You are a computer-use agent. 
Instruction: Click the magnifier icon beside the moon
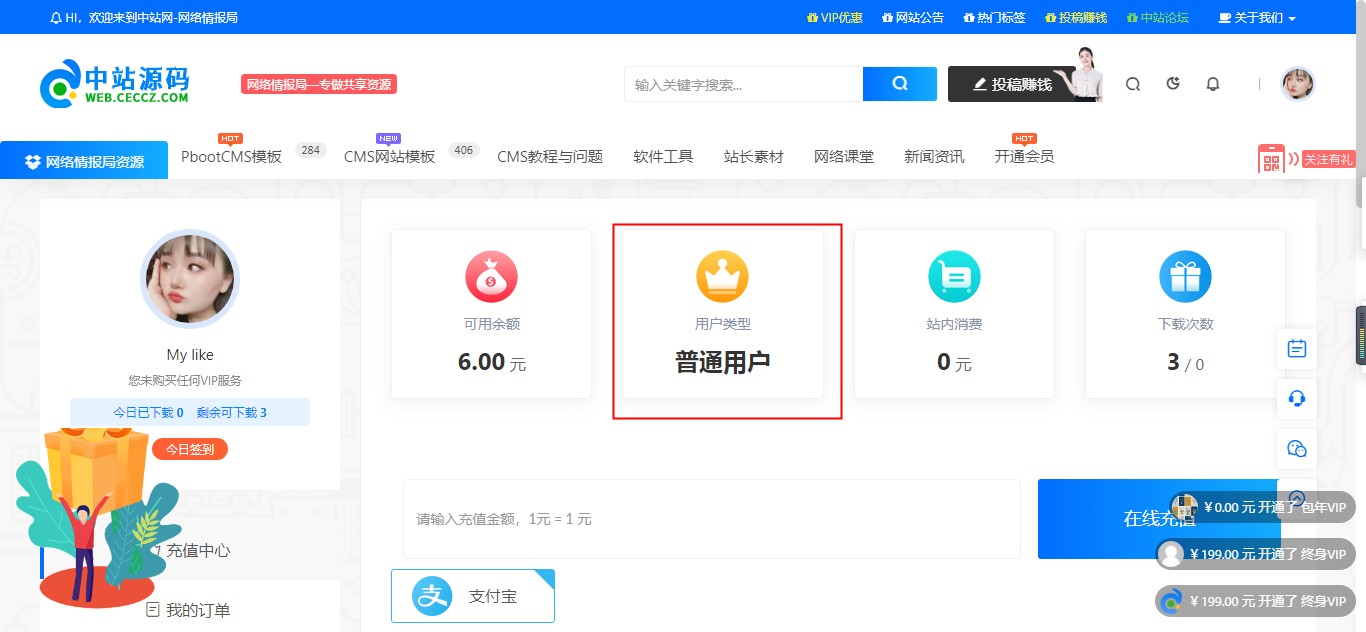1133,84
